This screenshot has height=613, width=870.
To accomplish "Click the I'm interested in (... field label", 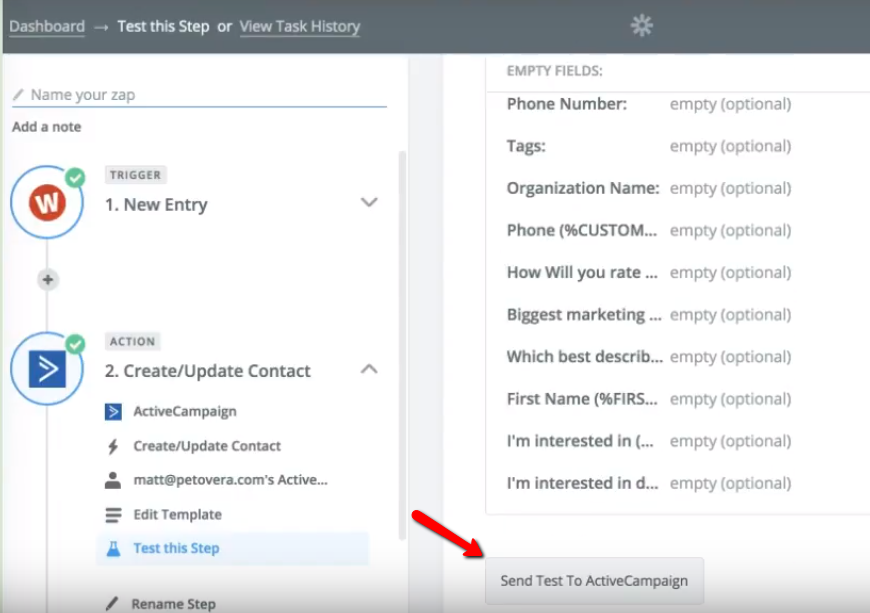I will coord(580,441).
